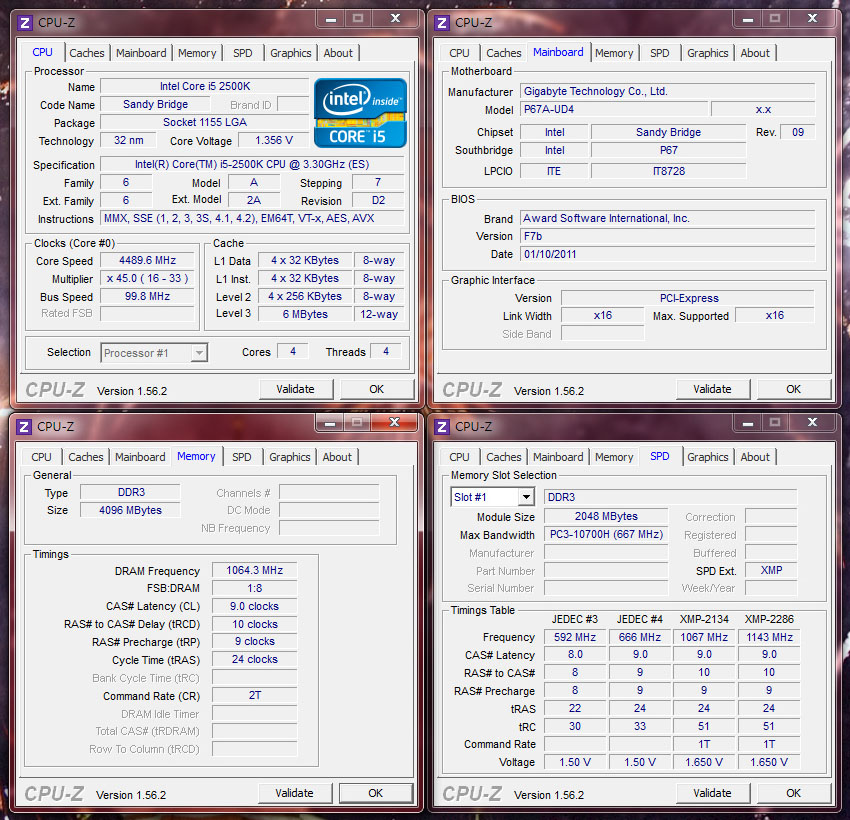The height and width of the screenshot is (820, 850).
Task: Click Validate button in CPU window
Action: pyautogui.click(x=295, y=389)
